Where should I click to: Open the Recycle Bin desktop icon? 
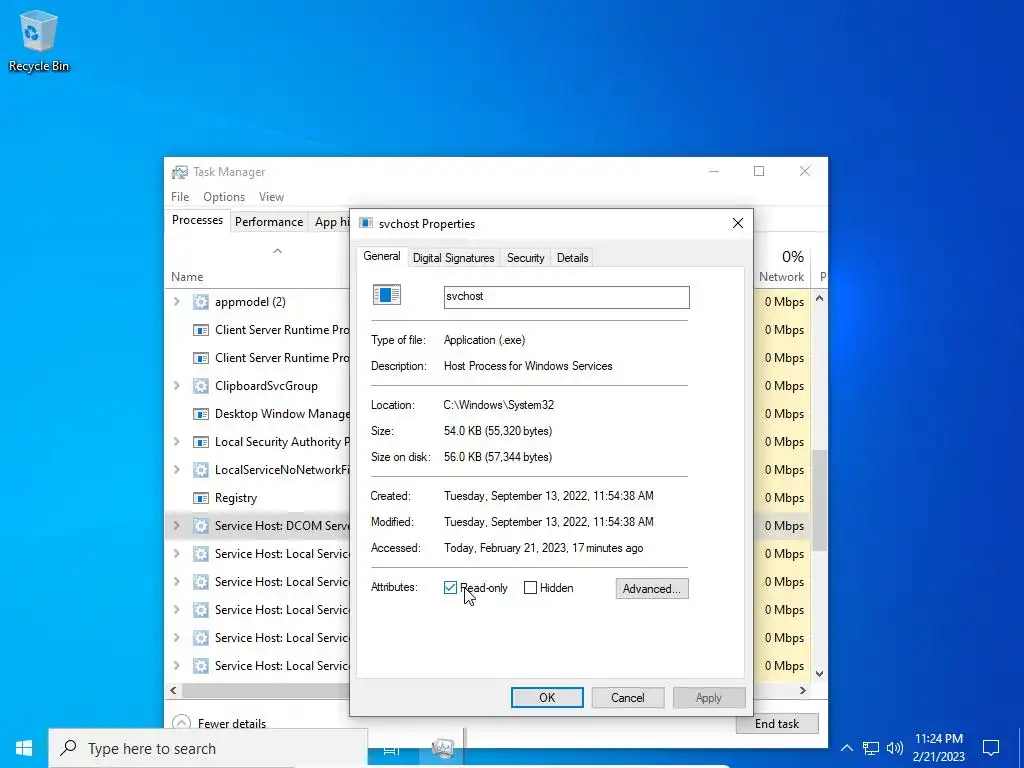(39, 40)
